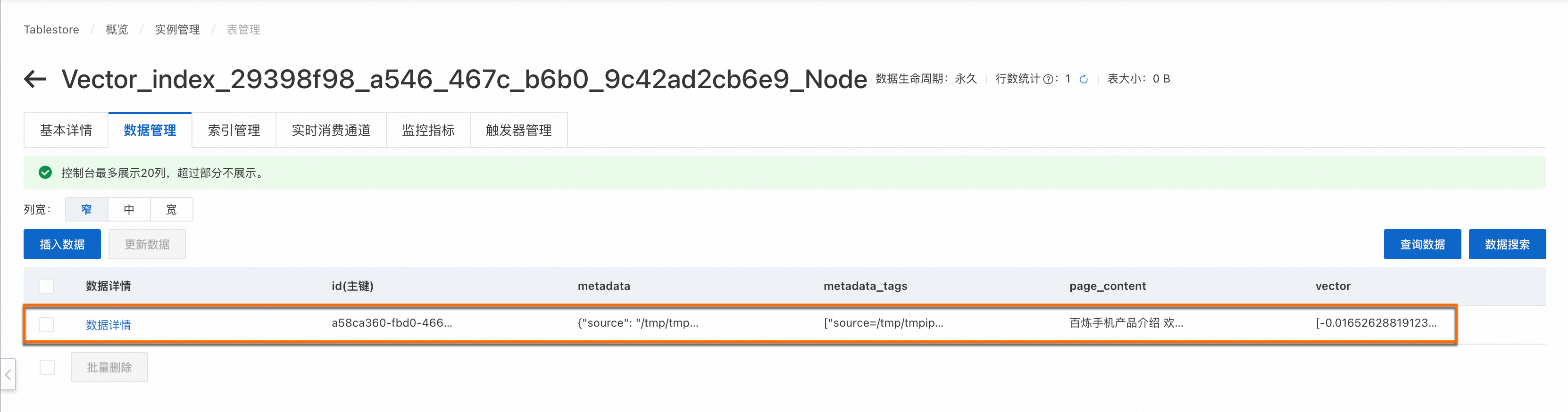
Task: Click the green success check icon
Action: coord(45,173)
